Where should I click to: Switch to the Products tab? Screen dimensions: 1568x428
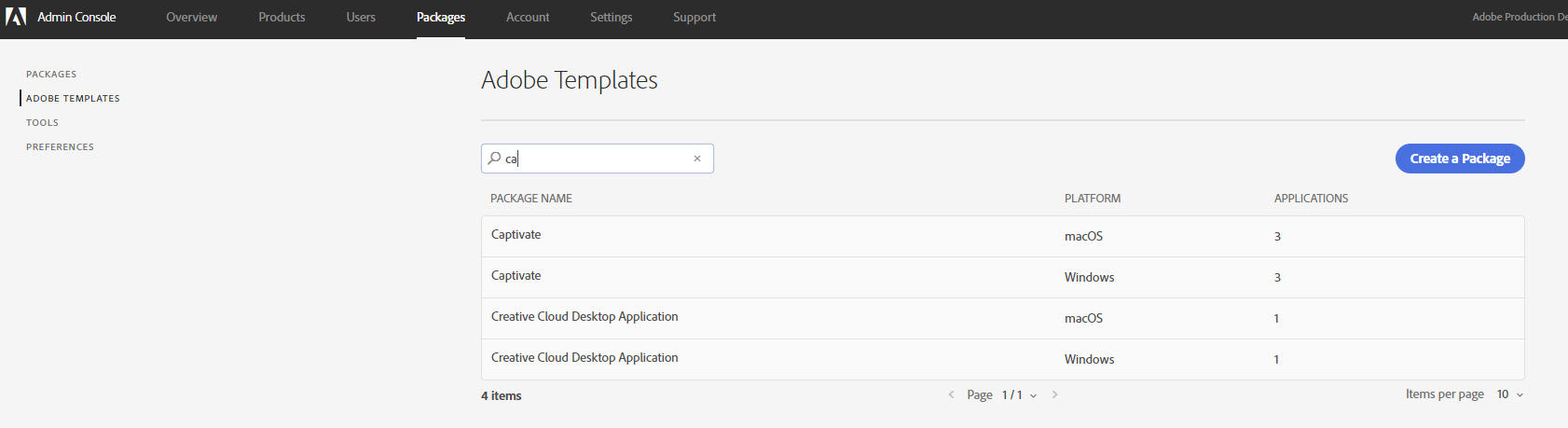click(282, 17)
